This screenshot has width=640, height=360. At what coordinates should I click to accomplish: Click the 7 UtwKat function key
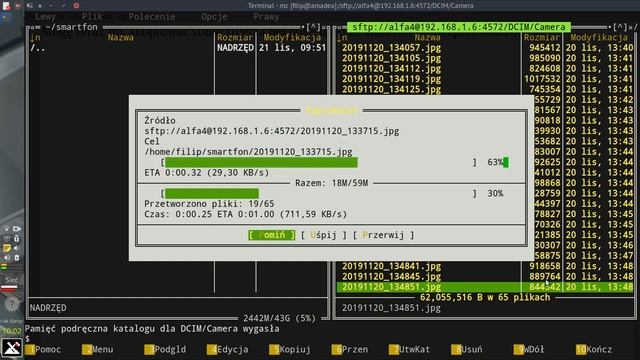(x=409, y=349)
